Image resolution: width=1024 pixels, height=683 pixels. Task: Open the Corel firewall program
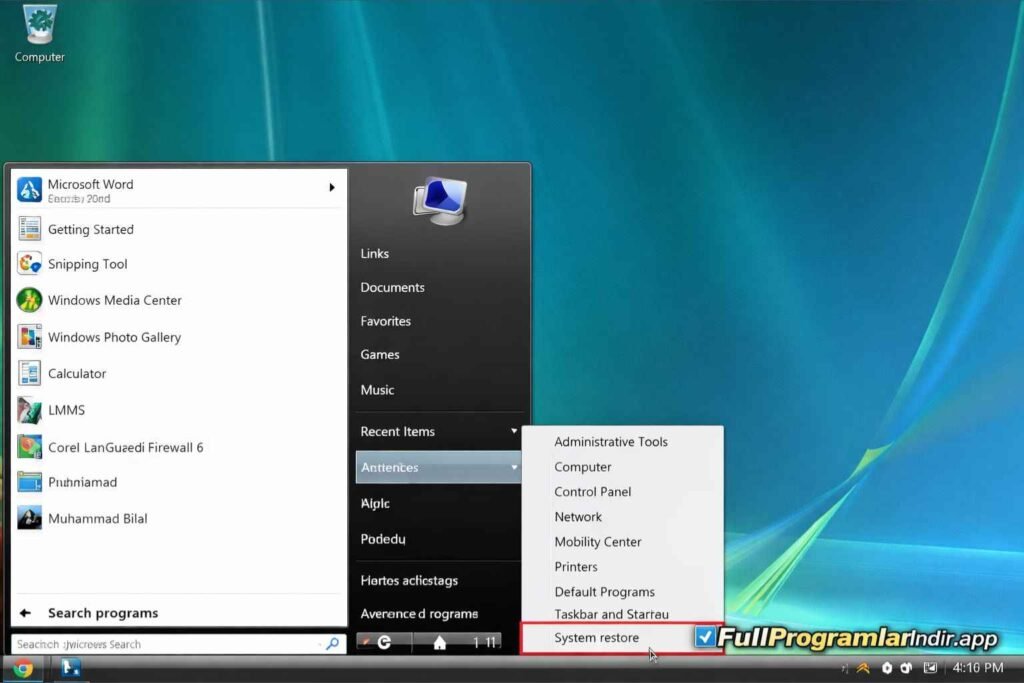tap(124, 447)
